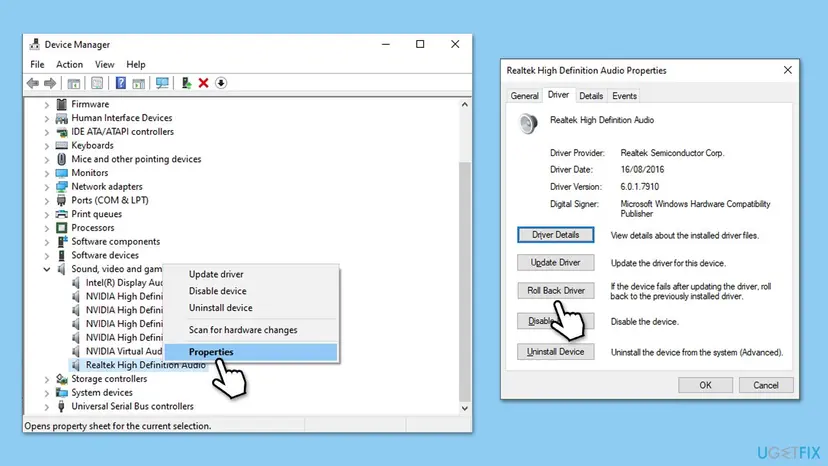Click the Ports (COM & LPT) icon
The image size is (828, 466).
61,200
